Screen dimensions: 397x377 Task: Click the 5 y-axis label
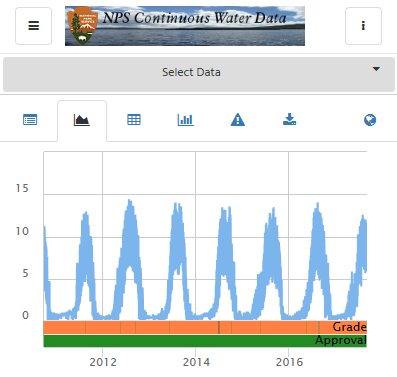point(25,273)
